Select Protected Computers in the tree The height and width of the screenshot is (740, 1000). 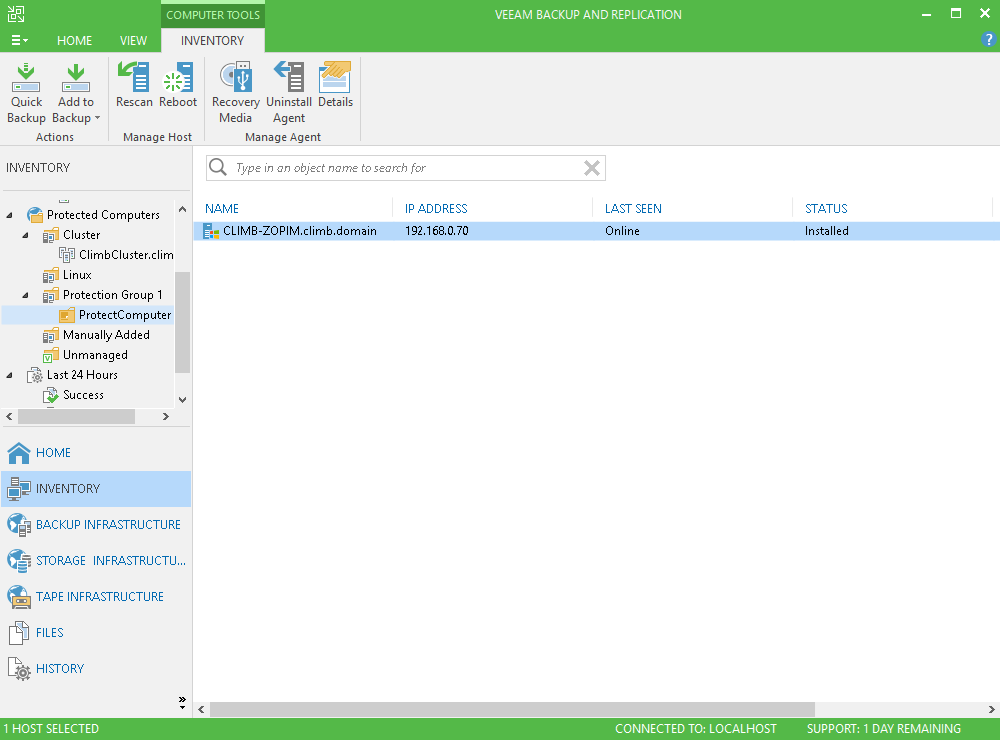[x=103, y=215]
